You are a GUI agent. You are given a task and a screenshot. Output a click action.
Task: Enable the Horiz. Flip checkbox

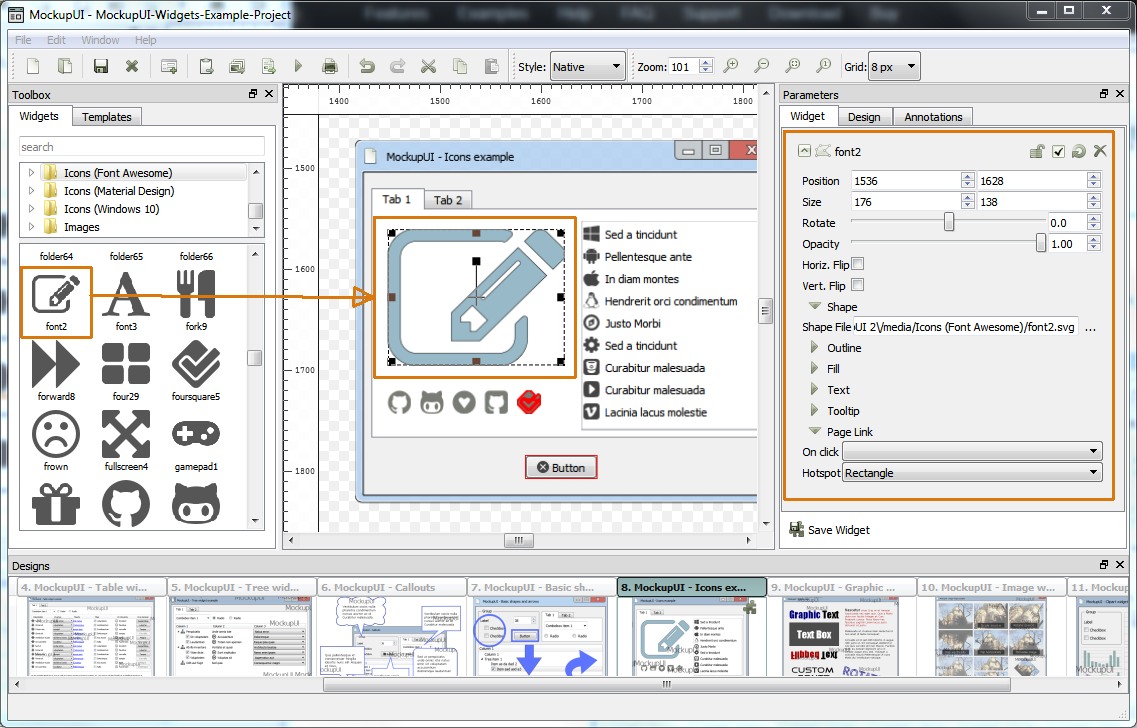[858, 264]
